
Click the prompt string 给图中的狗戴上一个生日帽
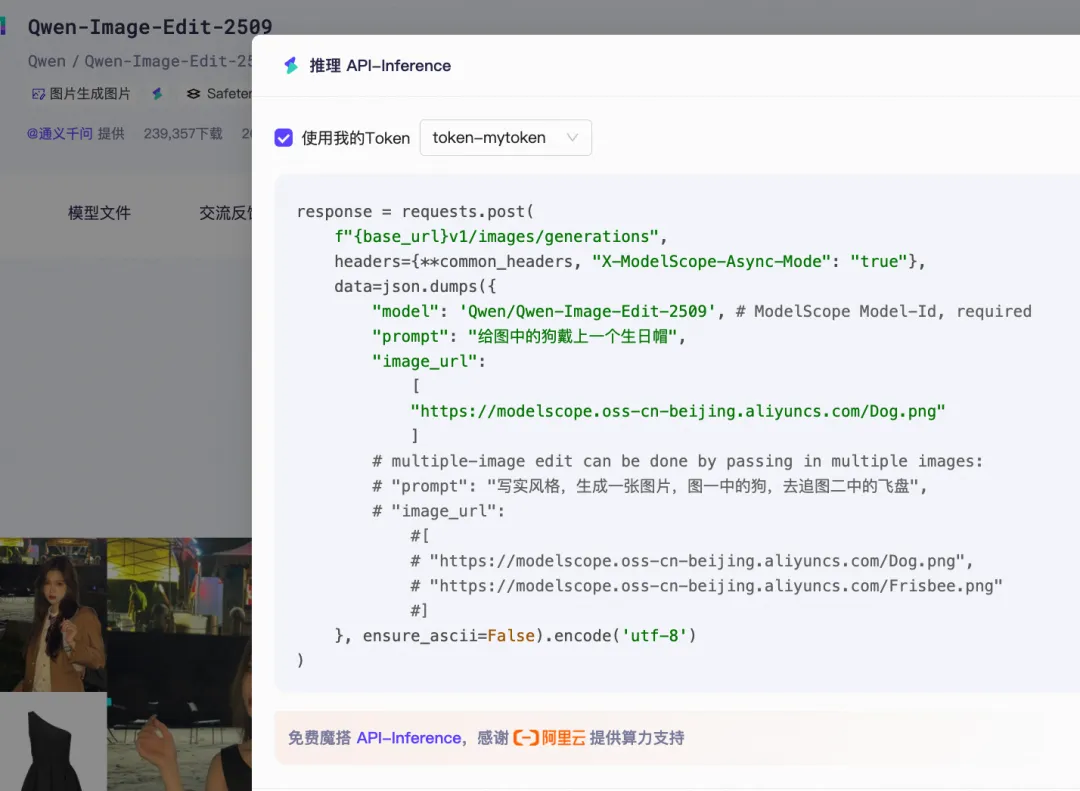(x=572, y=336)
